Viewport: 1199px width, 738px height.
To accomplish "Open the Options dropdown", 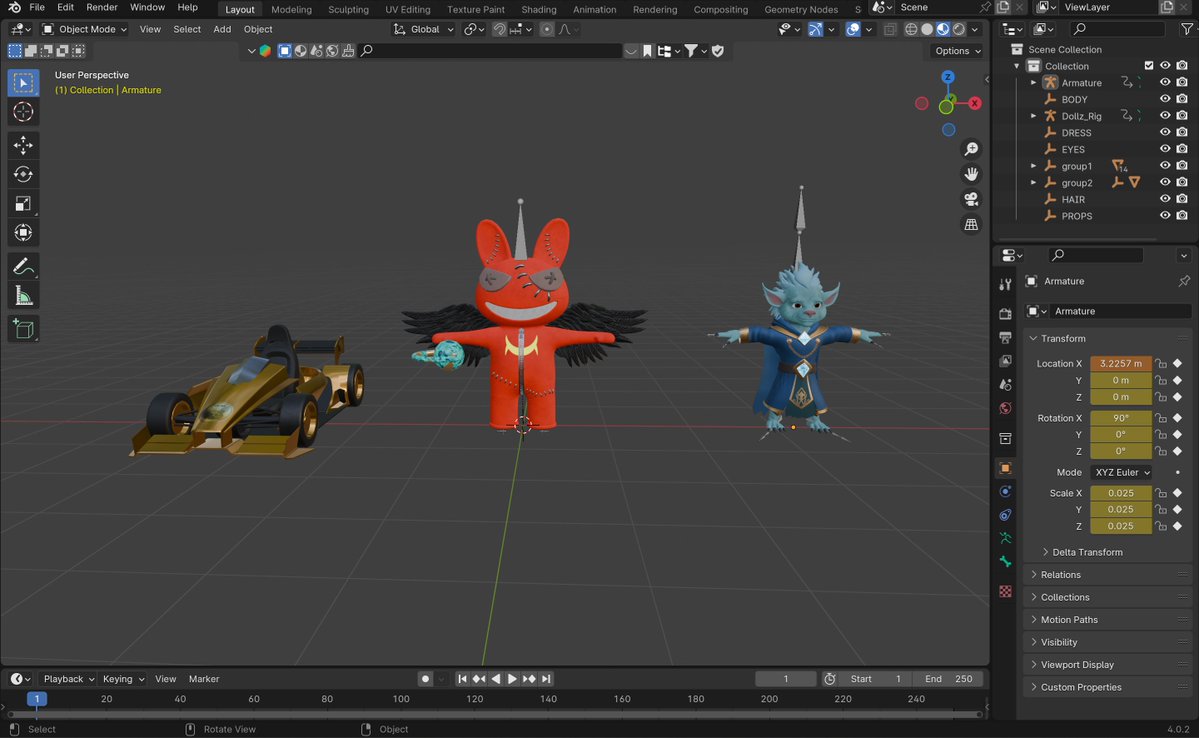I will [957, 50].
